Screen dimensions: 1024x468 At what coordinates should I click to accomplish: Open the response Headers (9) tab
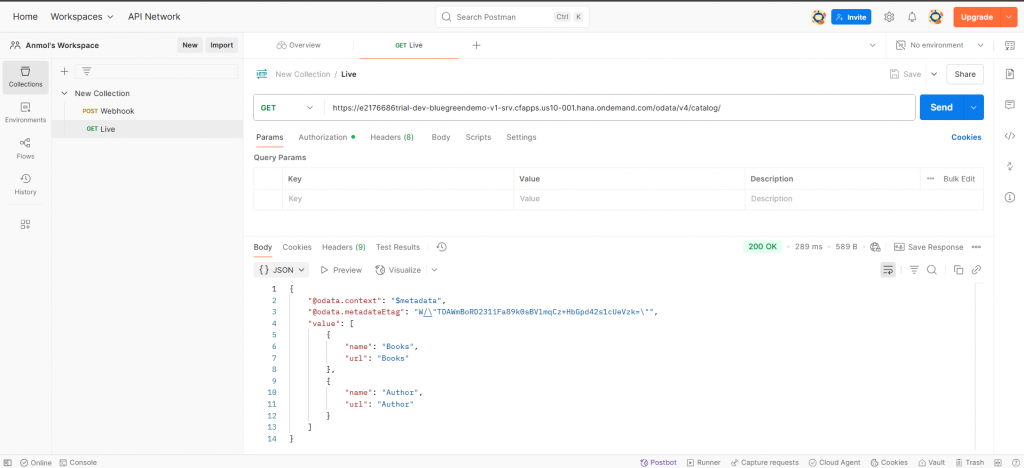[x=344, y=247]
